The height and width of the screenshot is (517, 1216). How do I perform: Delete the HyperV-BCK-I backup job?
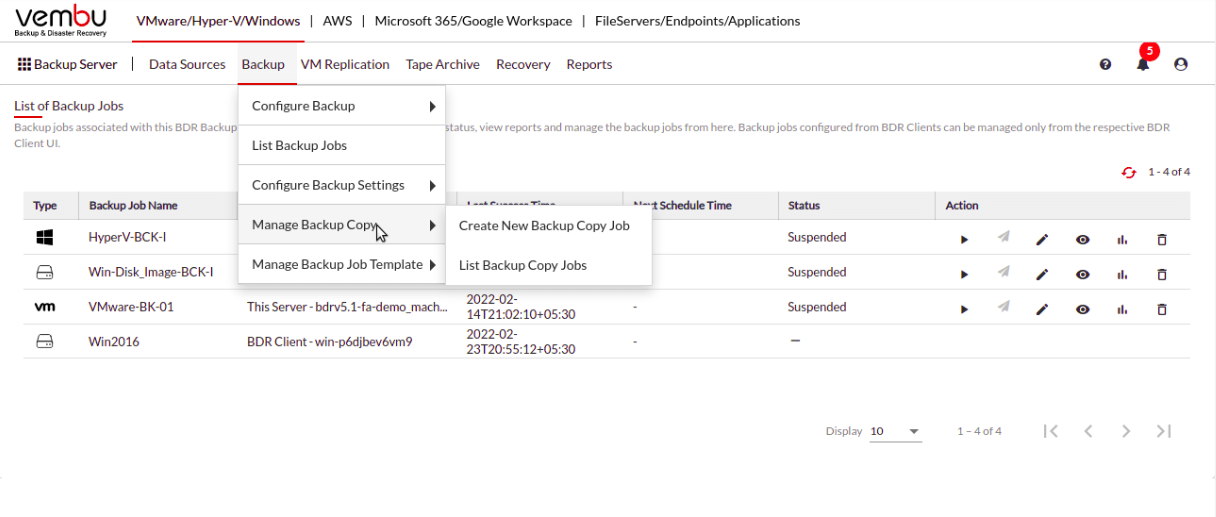(1162, 240)
